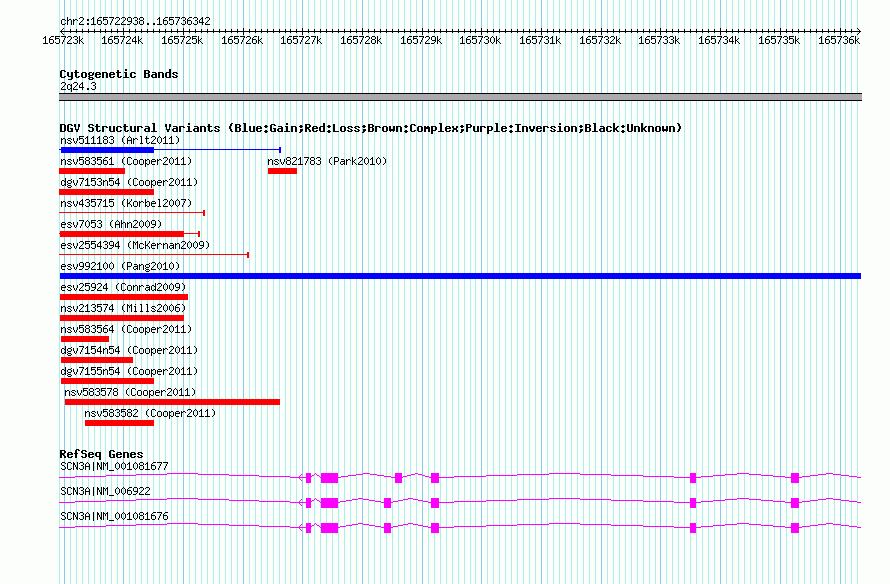Click the red nsv583564 loss bar

pos(85,339)
